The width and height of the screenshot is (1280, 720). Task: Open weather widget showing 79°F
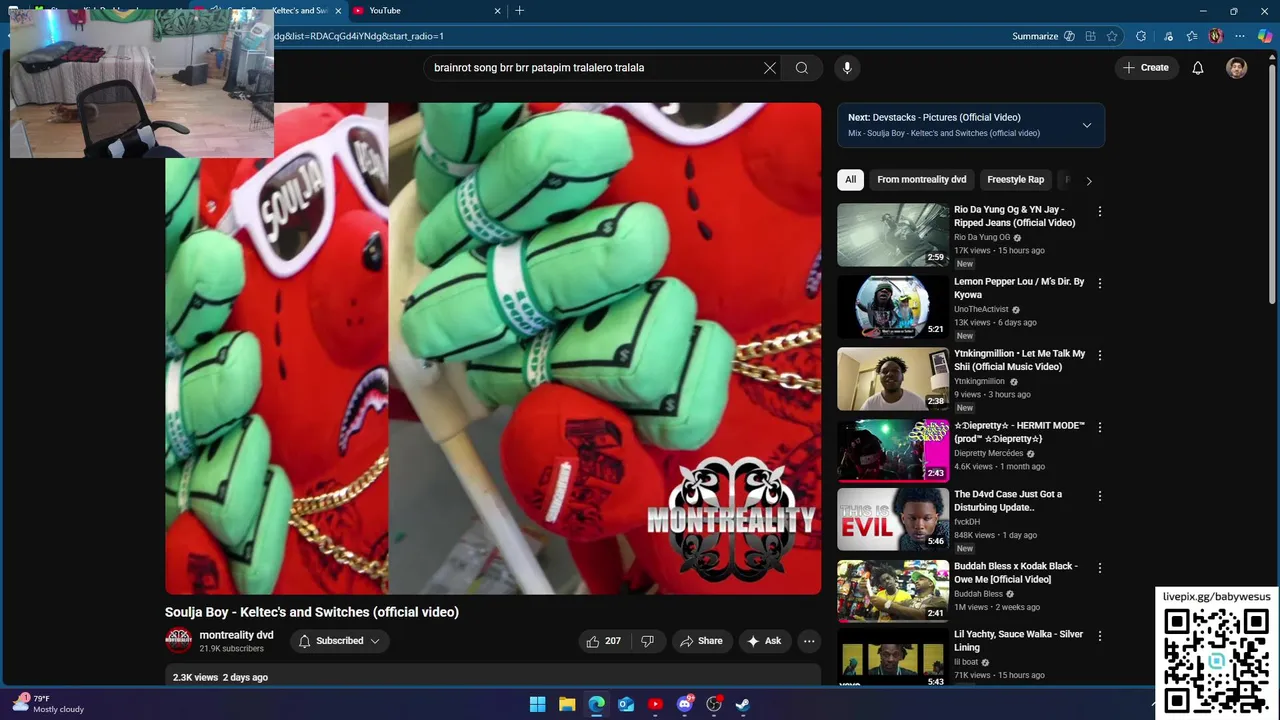48,704
